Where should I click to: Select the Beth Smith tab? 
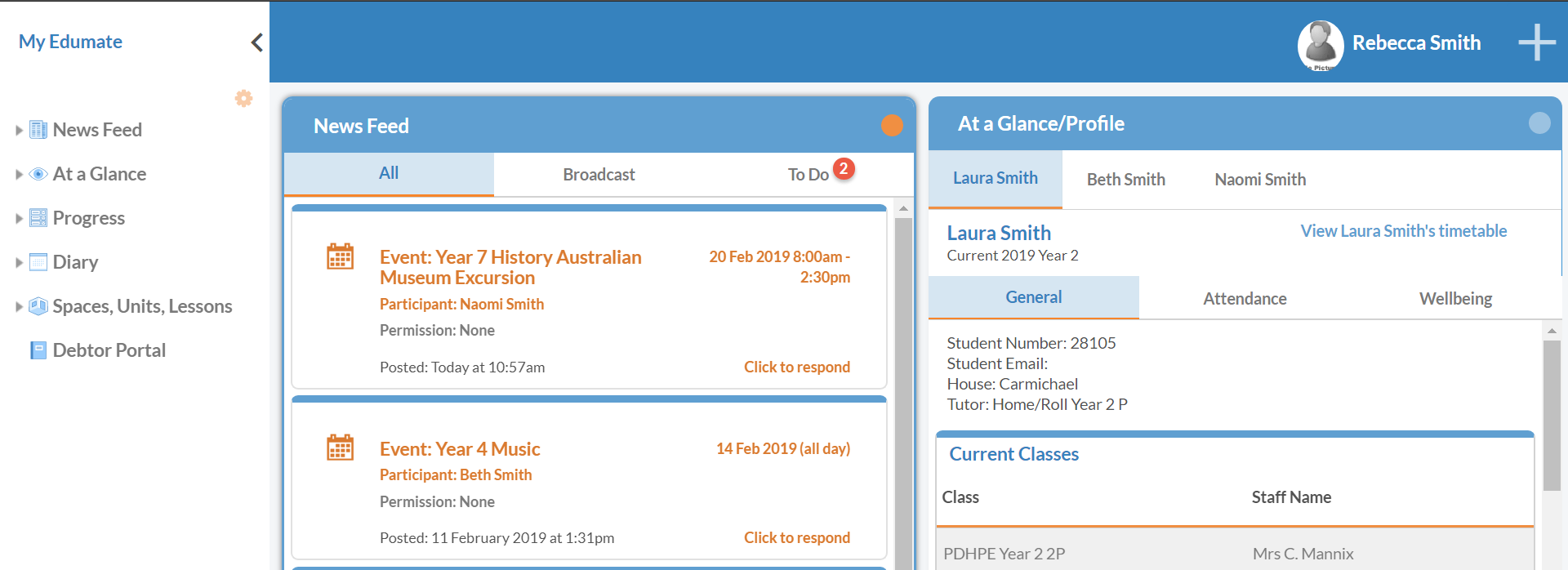(x=1125, y=180)
